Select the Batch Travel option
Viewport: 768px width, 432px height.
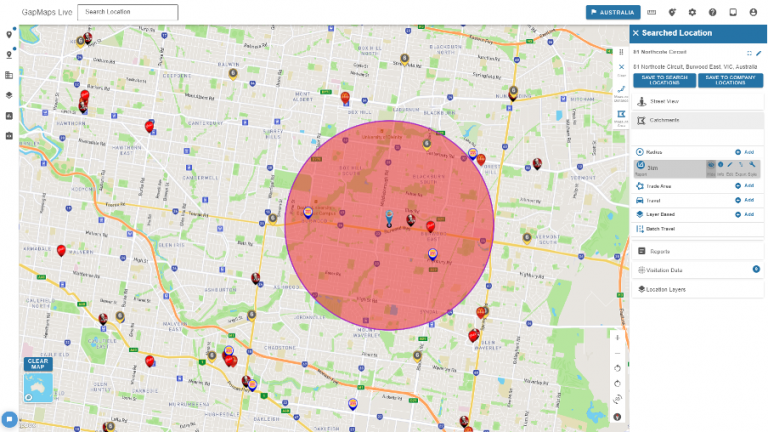[664, 229]
